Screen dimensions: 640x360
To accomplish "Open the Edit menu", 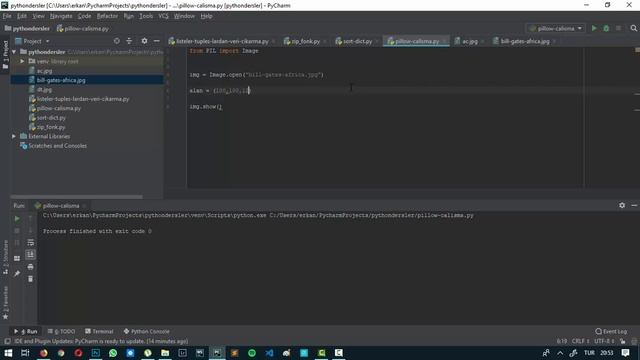I will point(22,16).
